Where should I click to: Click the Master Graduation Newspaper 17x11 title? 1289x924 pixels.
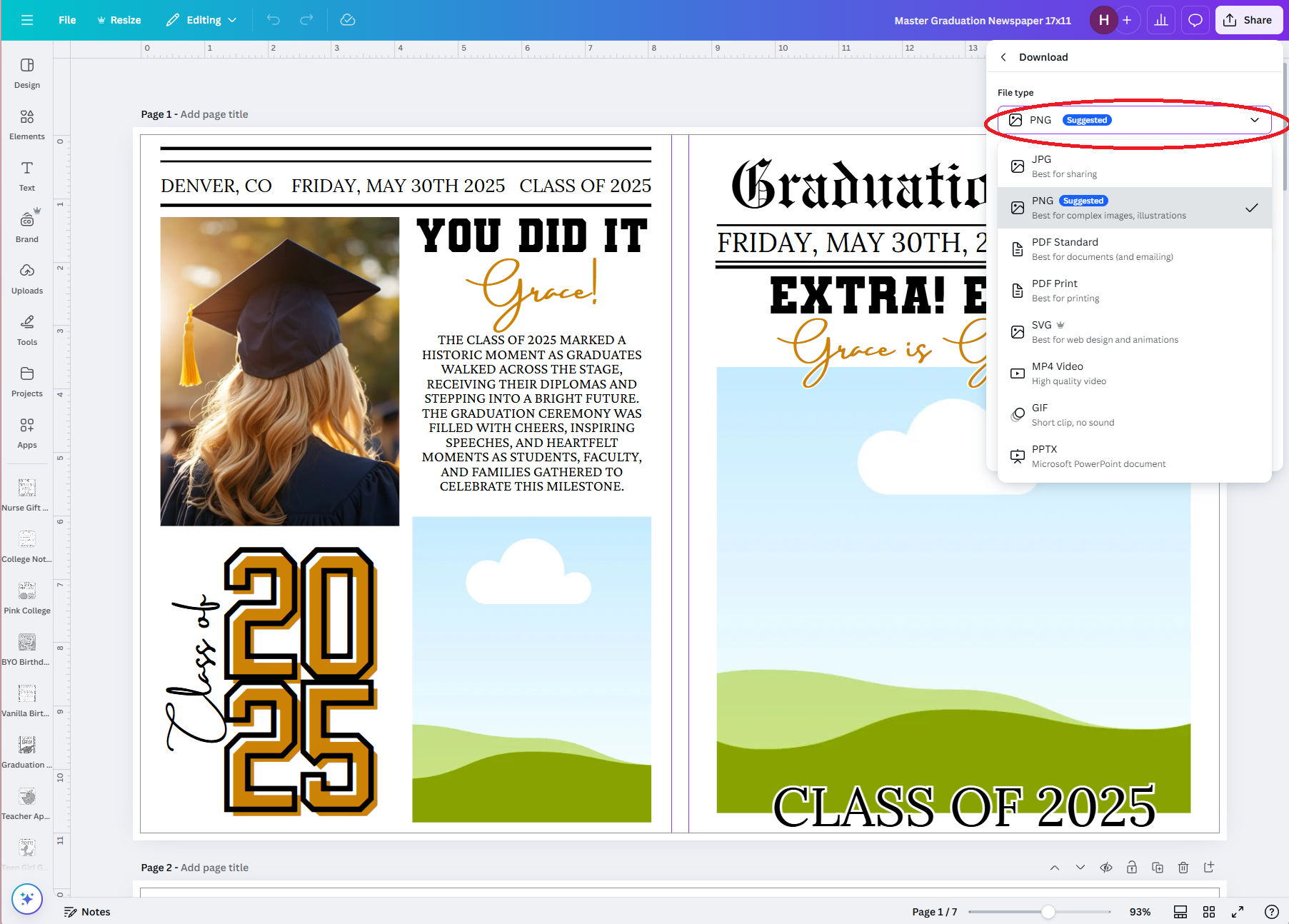point(983,20)
